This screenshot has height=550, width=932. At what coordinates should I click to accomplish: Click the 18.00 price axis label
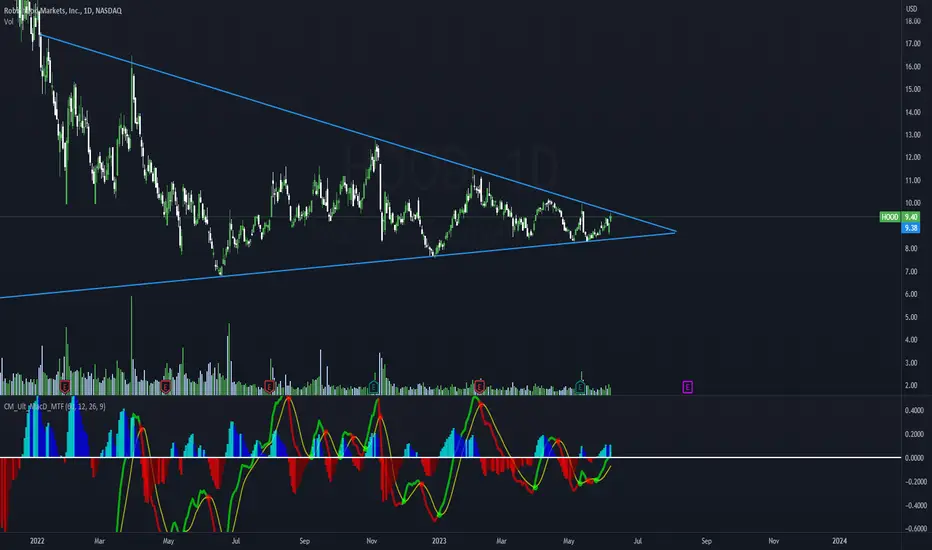point(912,21)
